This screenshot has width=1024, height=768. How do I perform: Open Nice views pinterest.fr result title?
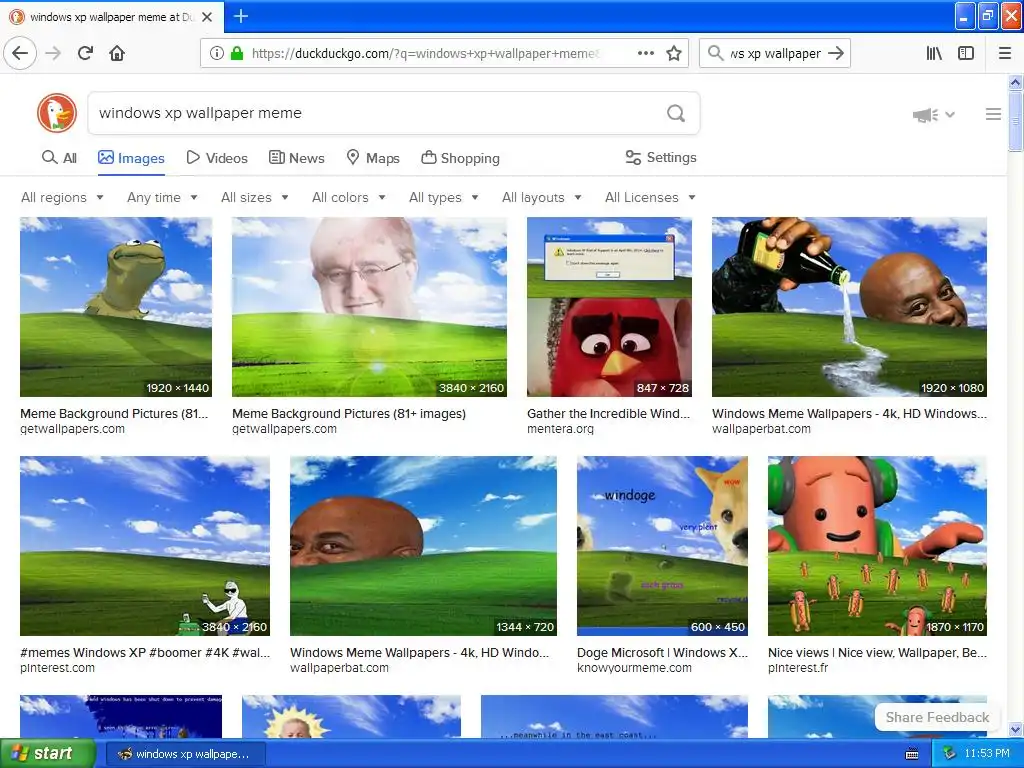click(x=877, y=652)
